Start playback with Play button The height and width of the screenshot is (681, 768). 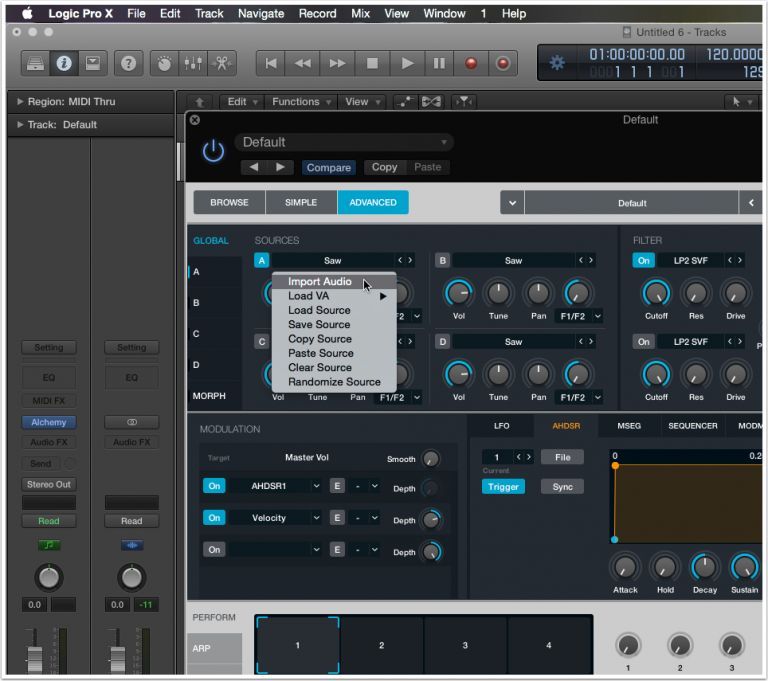[x=407, y=63]
